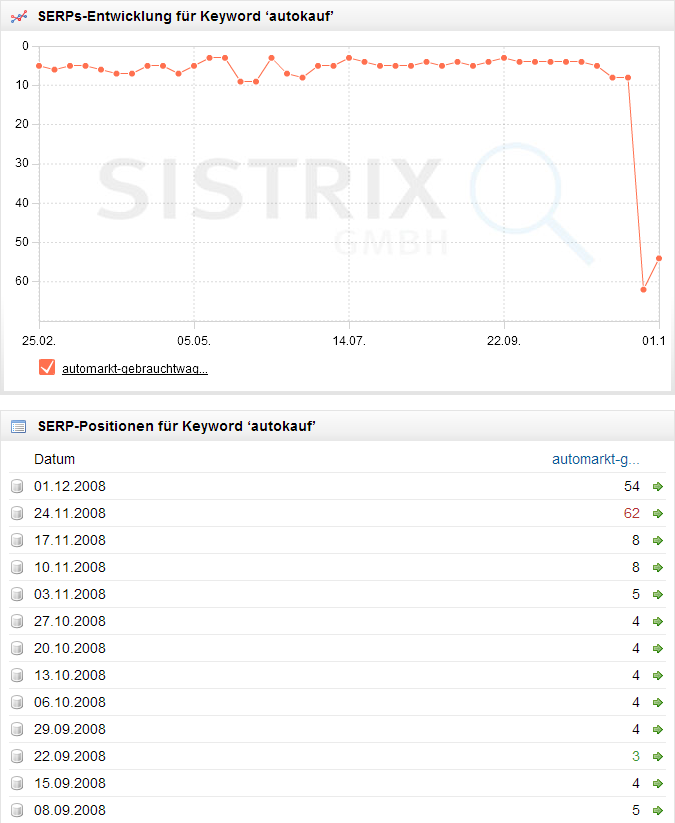The height and width of the screenshot is (823, 675).
Task: Click the database icon for 20.10.2008
Action: [17, 649]
